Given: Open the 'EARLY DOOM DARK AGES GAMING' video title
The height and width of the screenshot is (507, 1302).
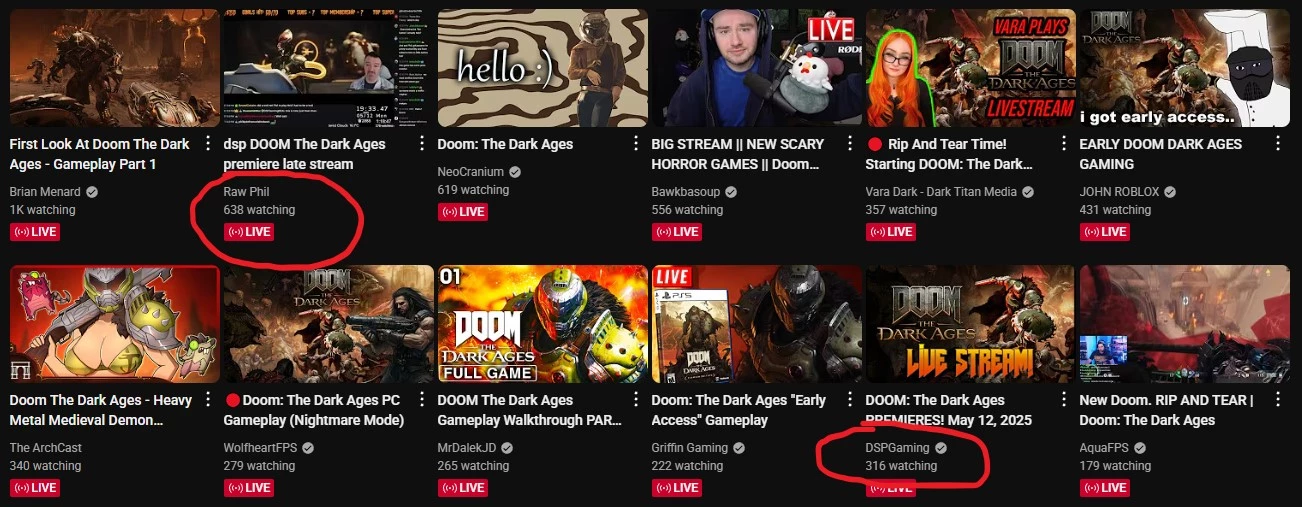Looking at the screenshot, I should click(x=1160, y=154).
